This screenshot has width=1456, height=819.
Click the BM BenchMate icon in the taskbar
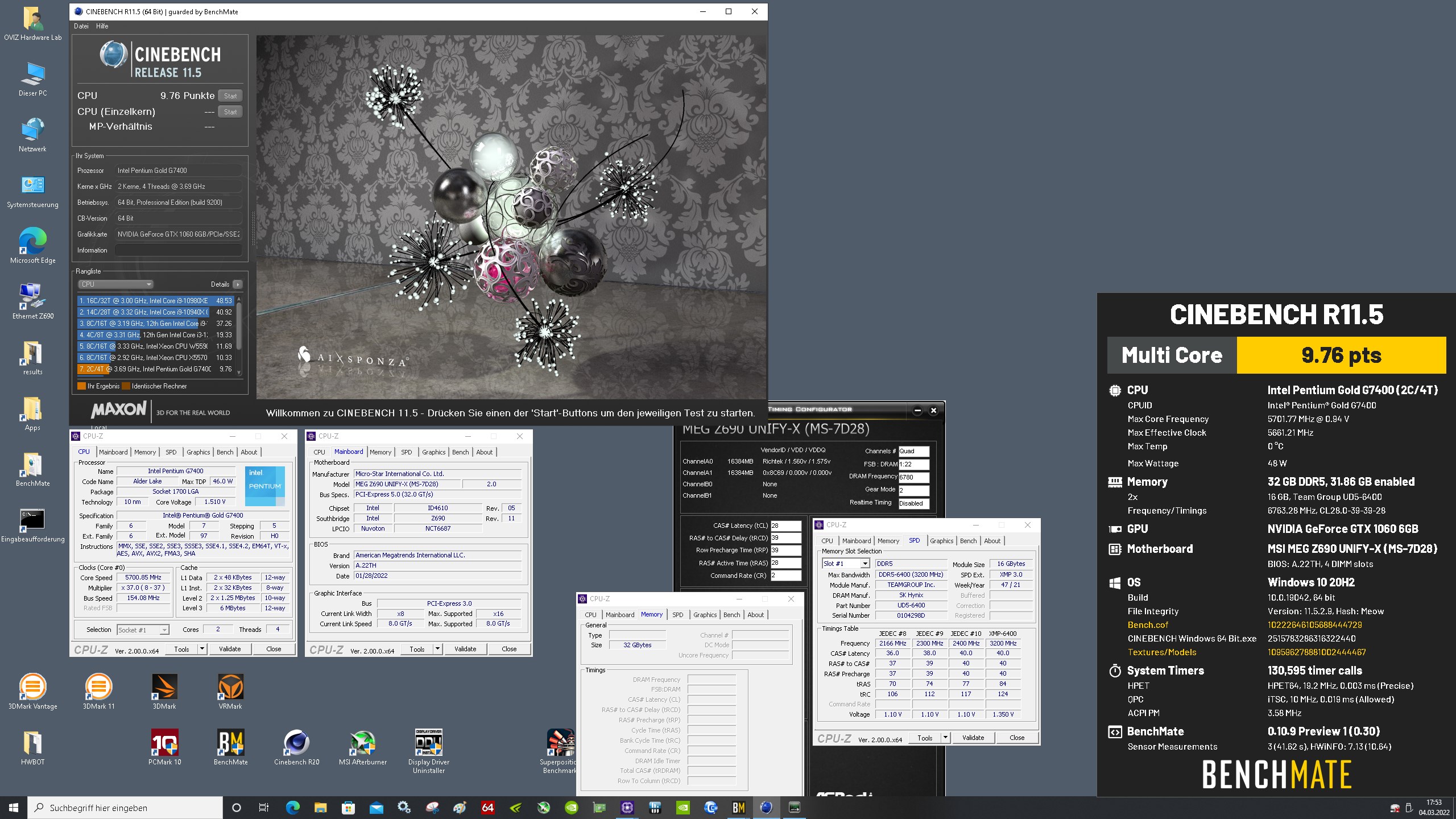pyautogui.click(x=738, y=807)
